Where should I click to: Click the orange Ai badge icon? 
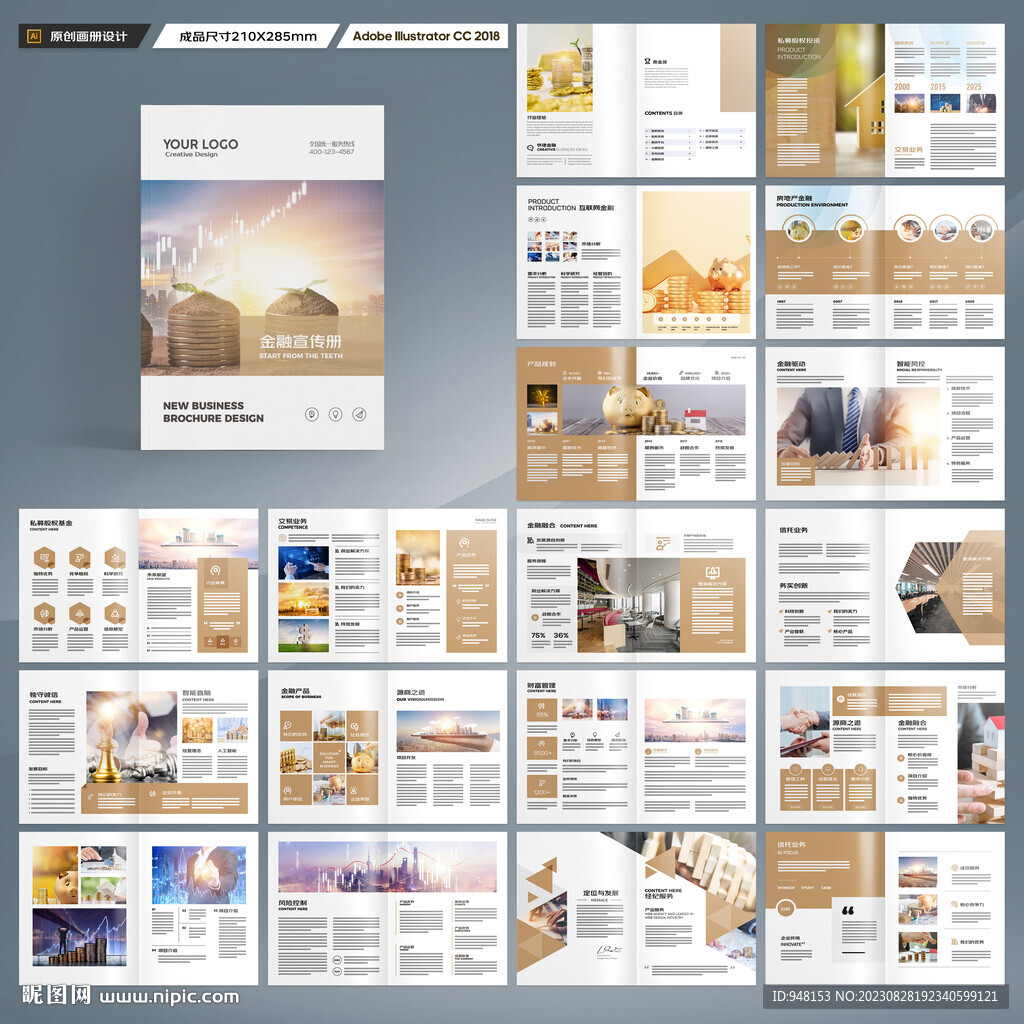[34, 37]
